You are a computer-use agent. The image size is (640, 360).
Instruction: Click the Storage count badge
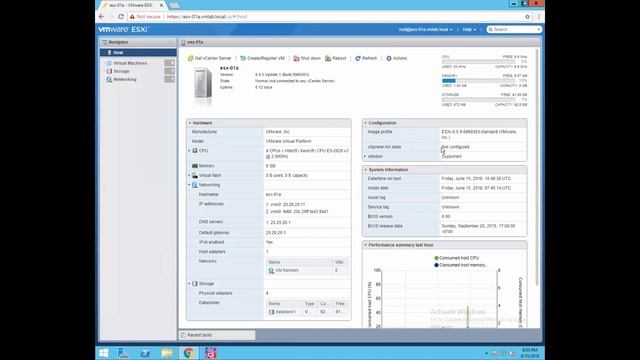169,71
